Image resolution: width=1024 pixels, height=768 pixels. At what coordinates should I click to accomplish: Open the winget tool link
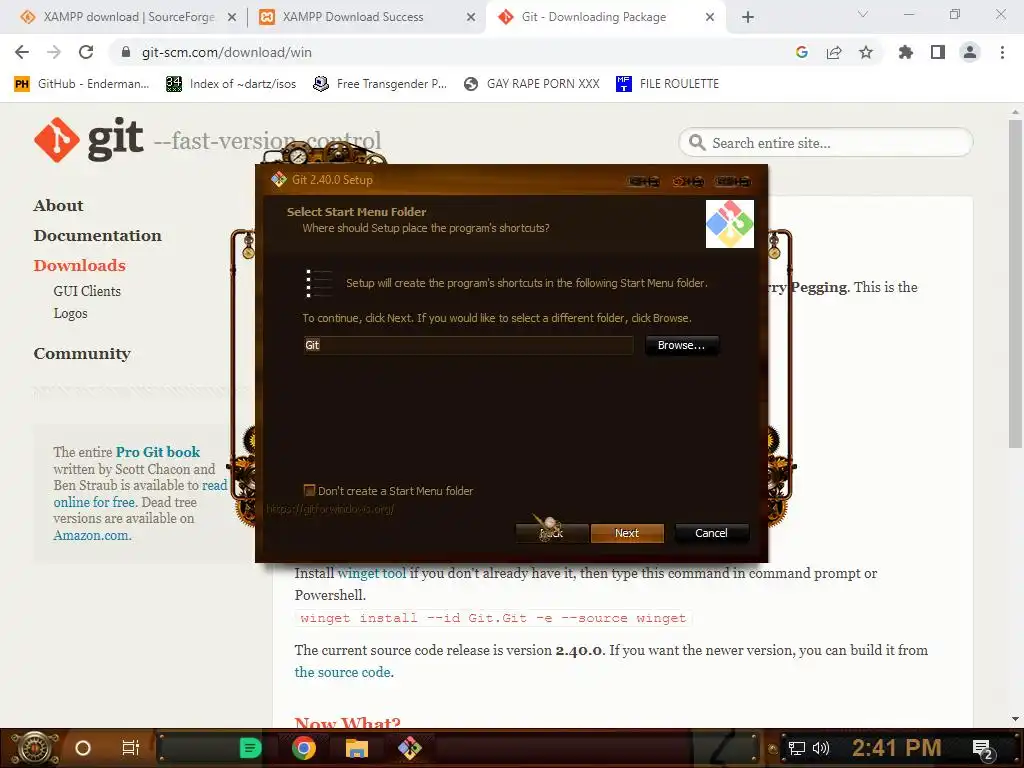coord(372,573)
